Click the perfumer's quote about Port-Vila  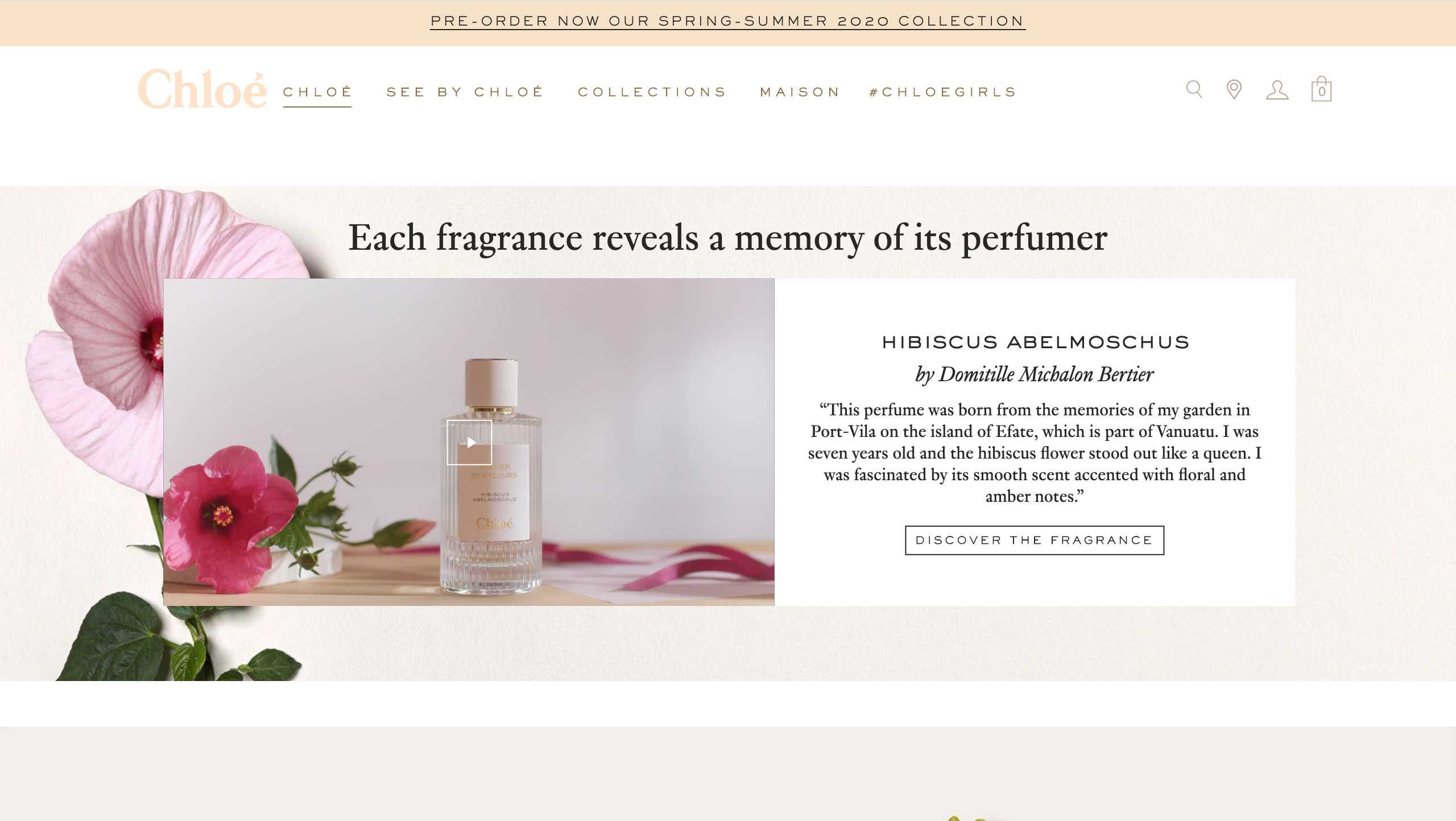pos(1035,453)
